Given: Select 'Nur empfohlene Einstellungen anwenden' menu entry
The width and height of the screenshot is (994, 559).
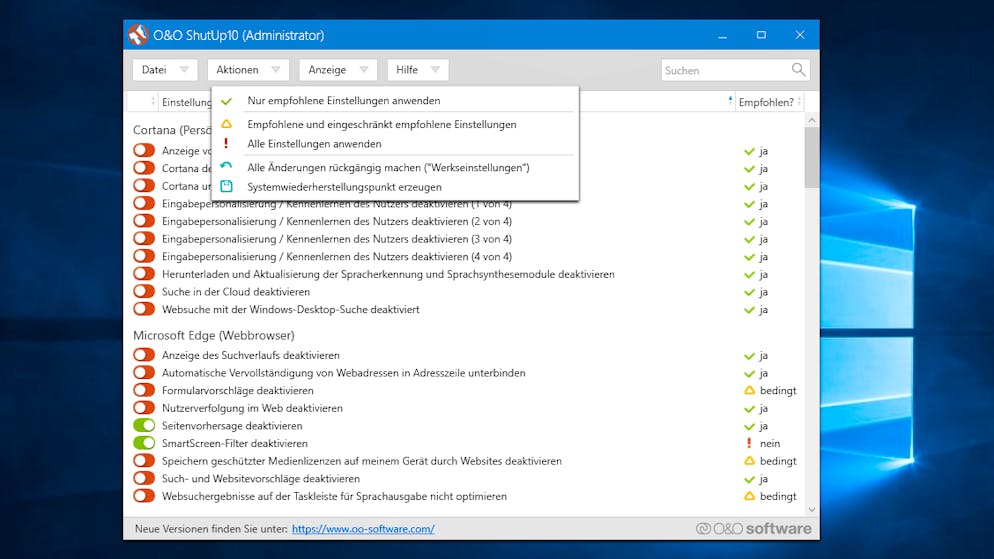Looking at the screenshot, I should pos(395,101).
